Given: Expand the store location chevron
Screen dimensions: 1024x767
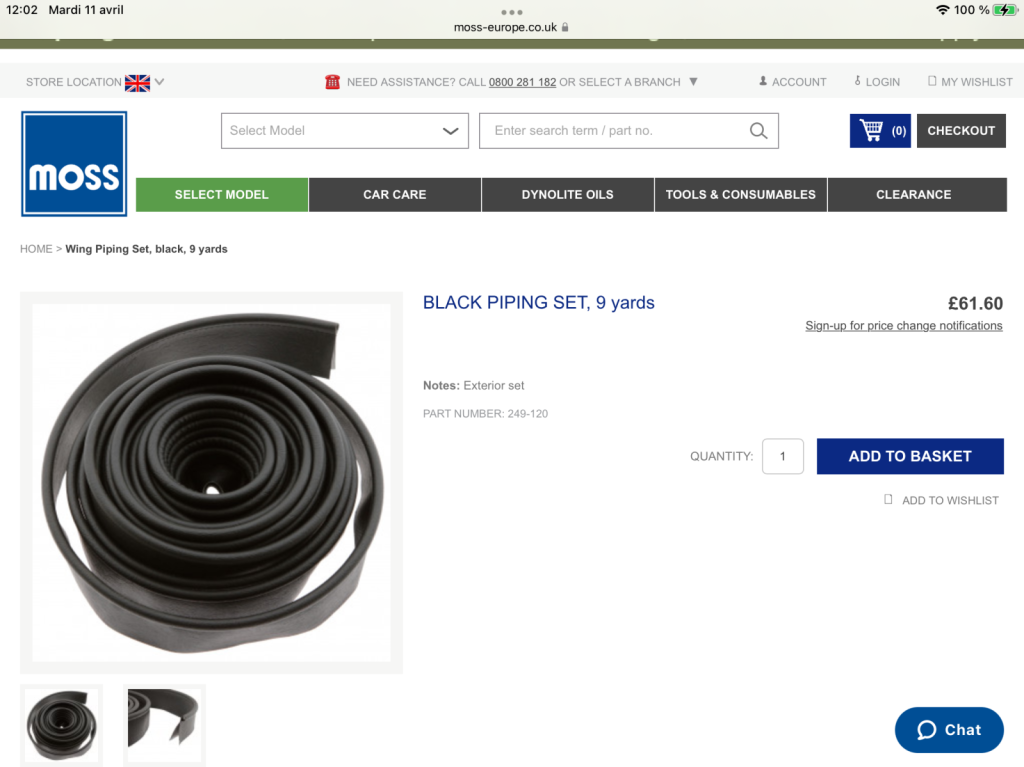Looking at the screenshot, I should coord(159,82).
